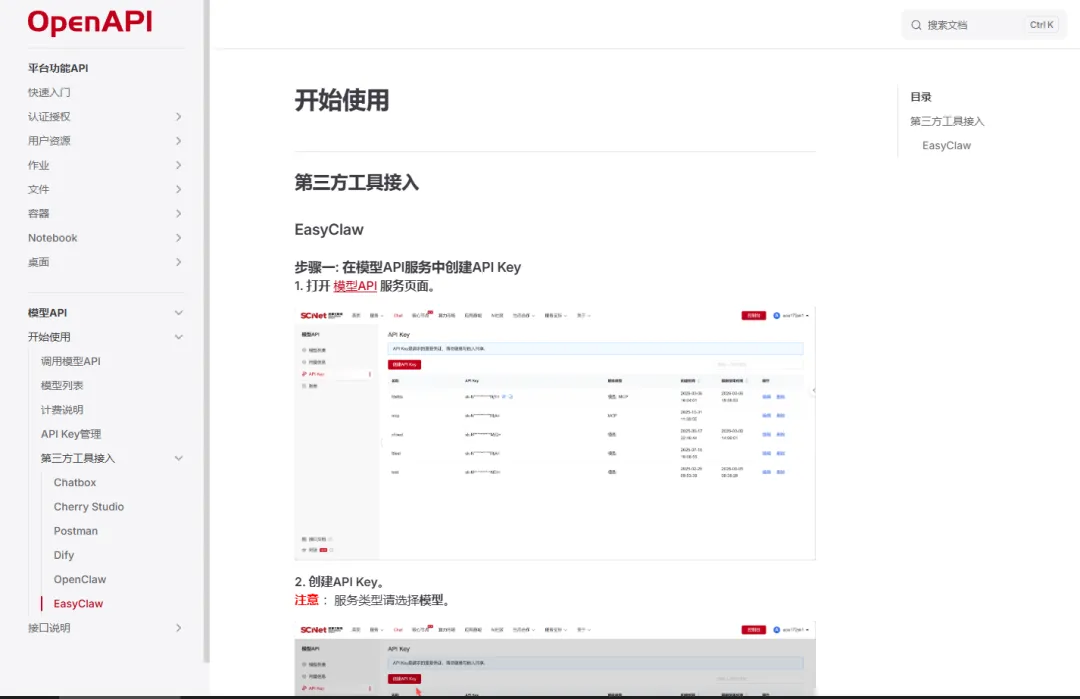The width and height of the screenshot is (1080, 699).
Task: Open the Postman guide
Action: click(x=76, y=531)
